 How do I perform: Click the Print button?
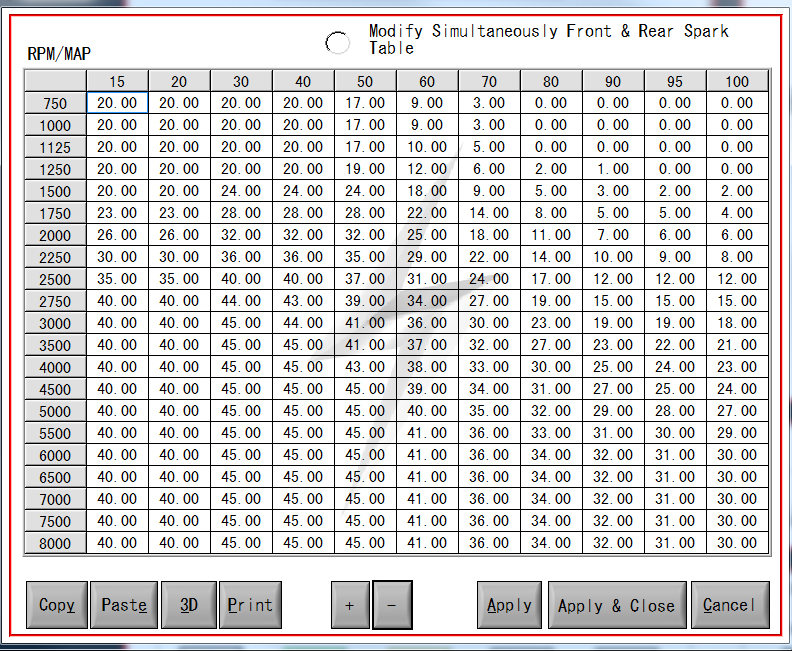[x=250, y=605]
